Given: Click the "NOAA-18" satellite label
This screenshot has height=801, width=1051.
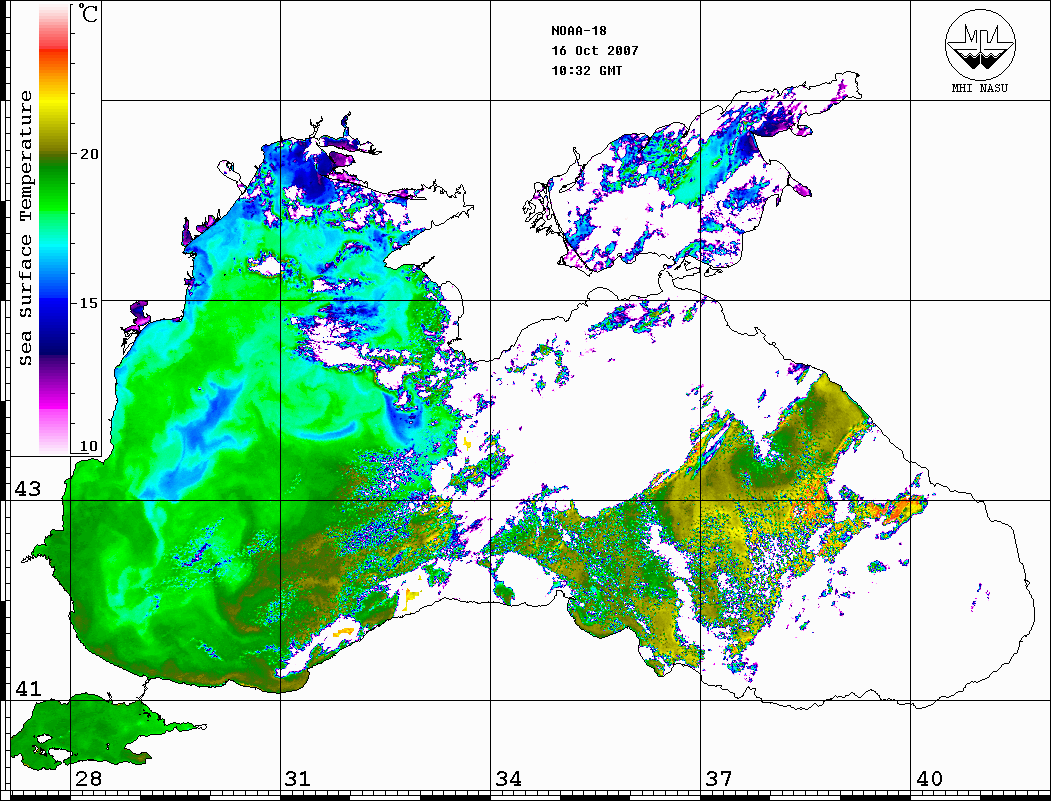Looking at the screenshot, I should point(578,31).
